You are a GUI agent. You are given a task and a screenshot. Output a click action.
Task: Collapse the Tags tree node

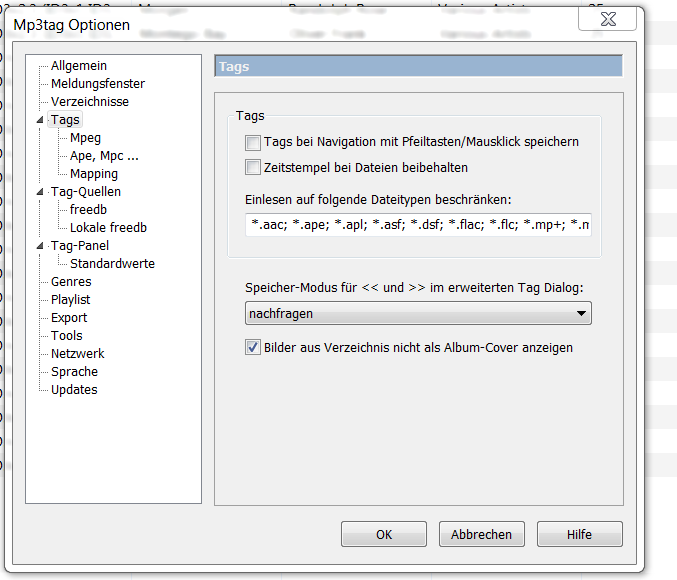coord(40,120)
